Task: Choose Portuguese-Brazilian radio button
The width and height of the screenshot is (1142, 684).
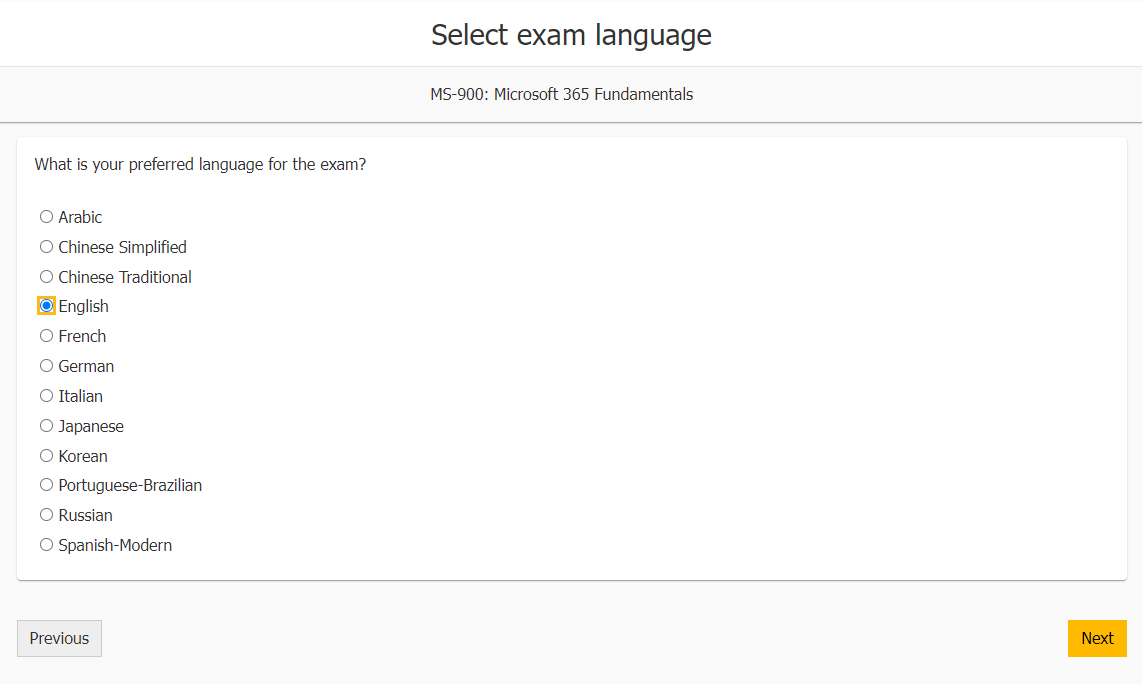Action: (x=47, y=485)
